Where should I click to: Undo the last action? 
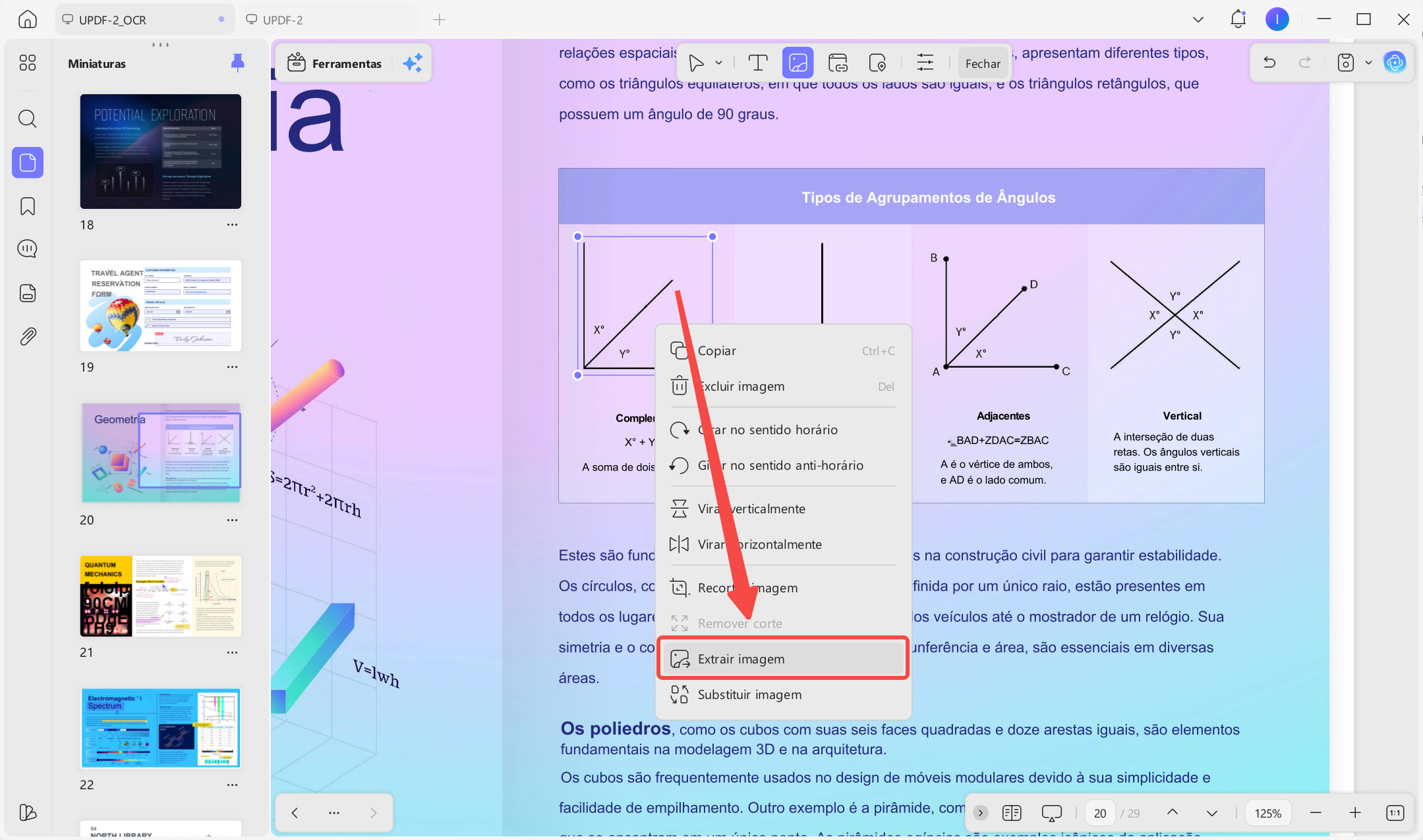tap(1269, 63)
